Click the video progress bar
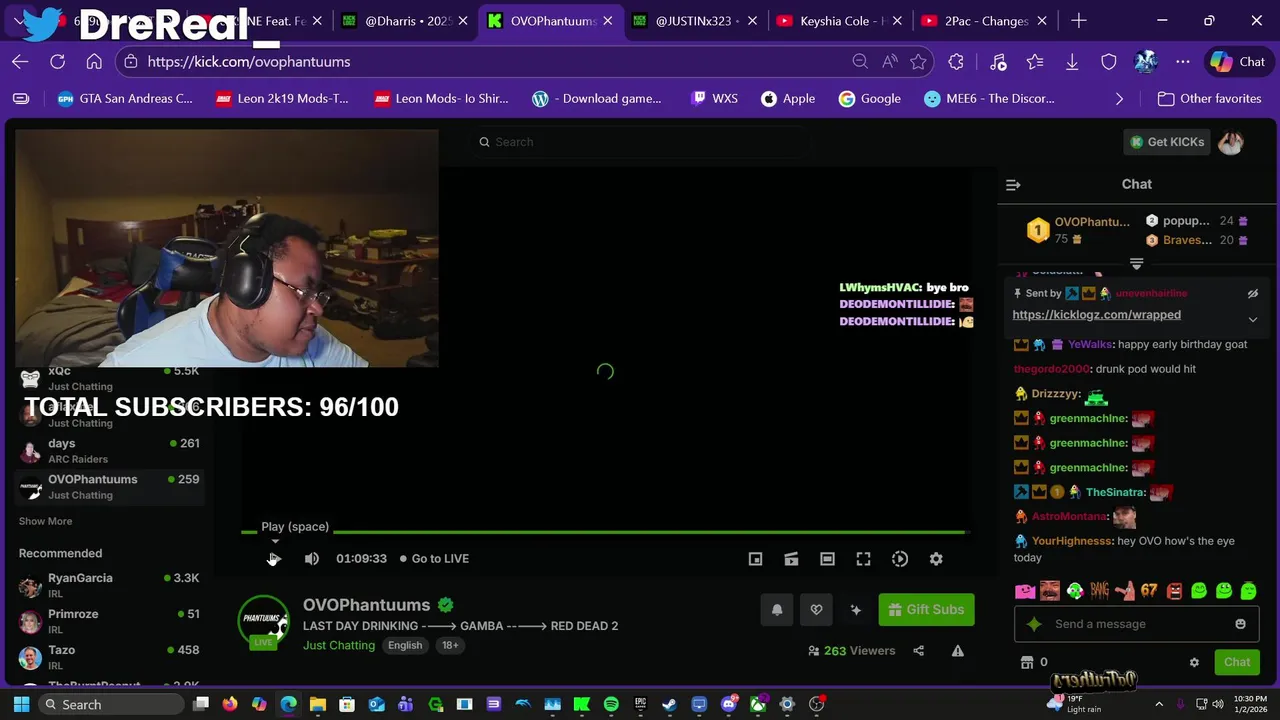Screen dimensions: 1280x720 [x=605, y=532]
